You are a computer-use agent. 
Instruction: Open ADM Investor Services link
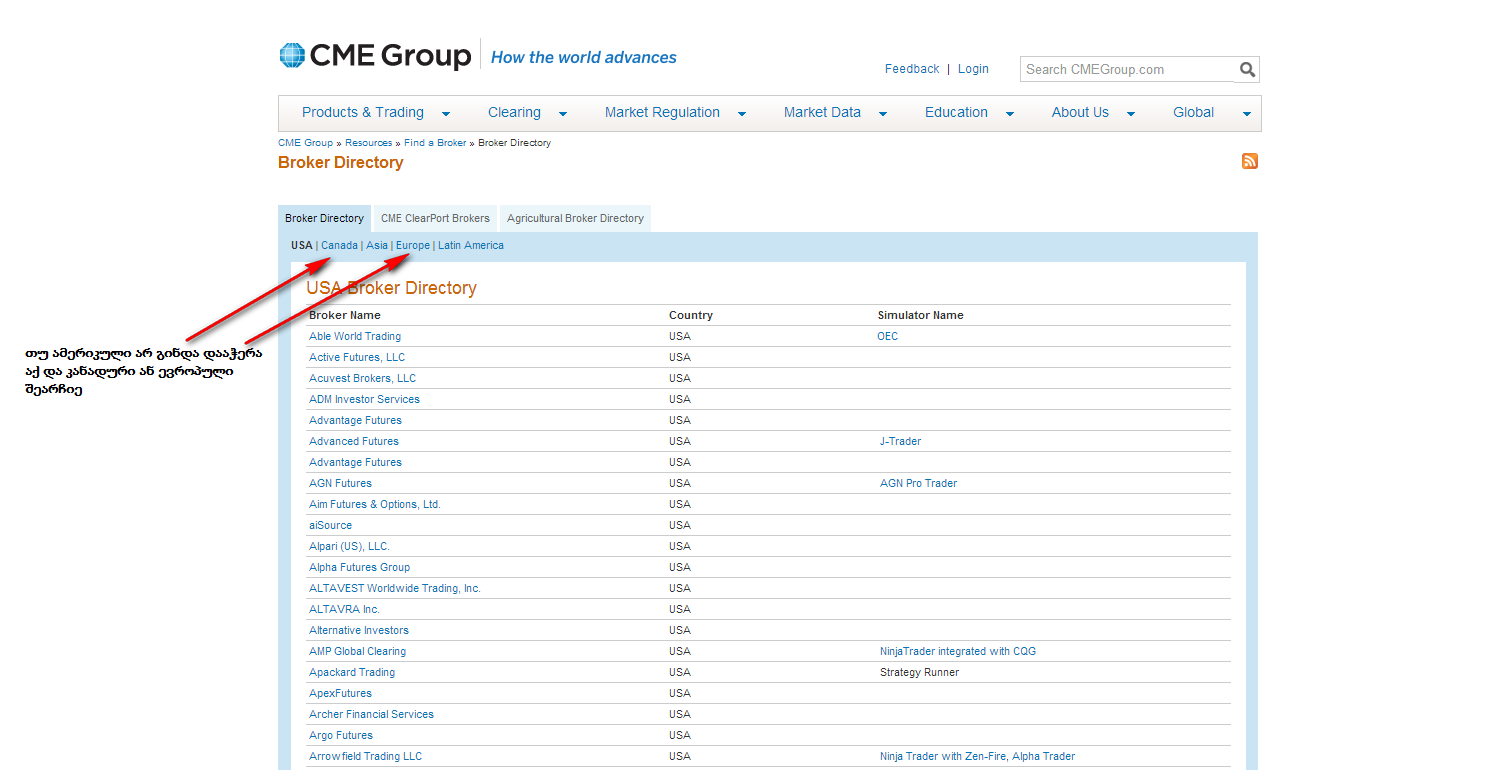(364, 399)
